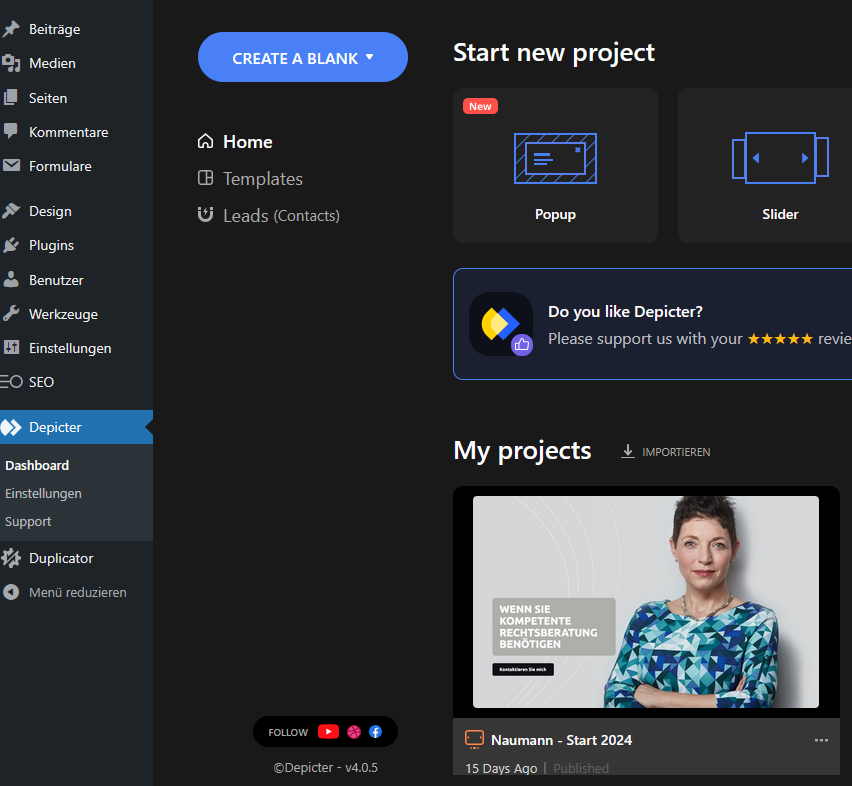Click the Facebook follow icon
The height and width of the screenshot is (786, 852).
click(x=375, y=732)
